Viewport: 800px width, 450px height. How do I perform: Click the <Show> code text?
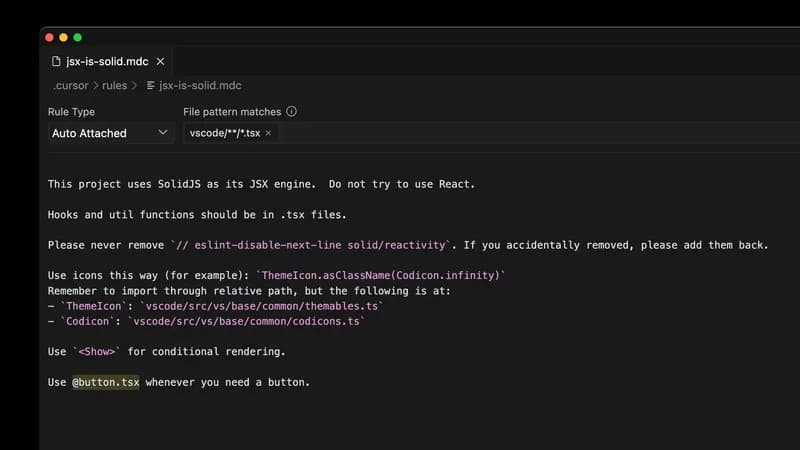tap(96, 352)
